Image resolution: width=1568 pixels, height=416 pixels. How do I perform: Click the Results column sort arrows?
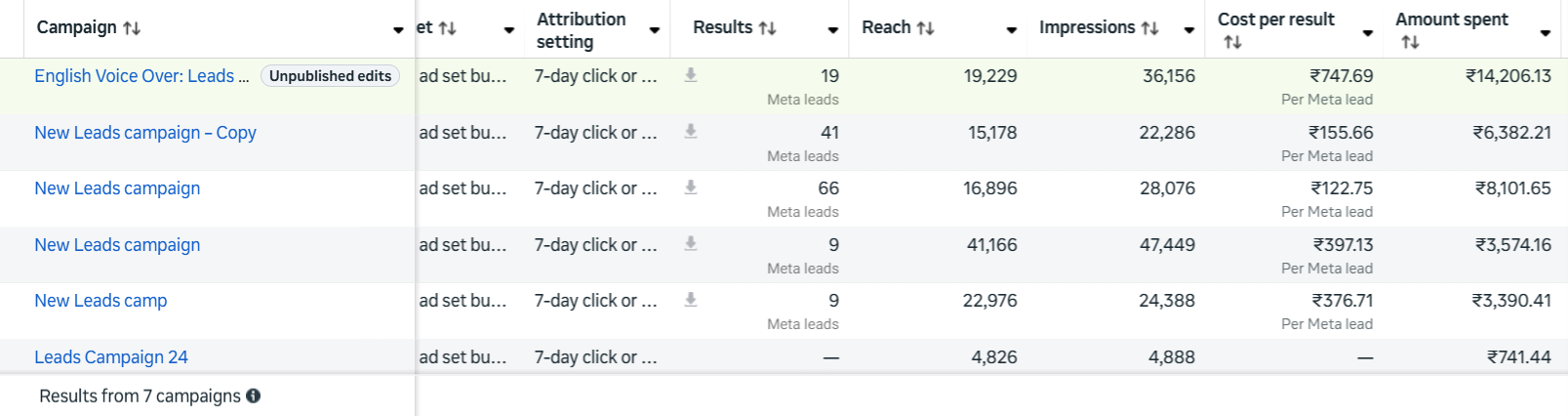tap(768, 28)
